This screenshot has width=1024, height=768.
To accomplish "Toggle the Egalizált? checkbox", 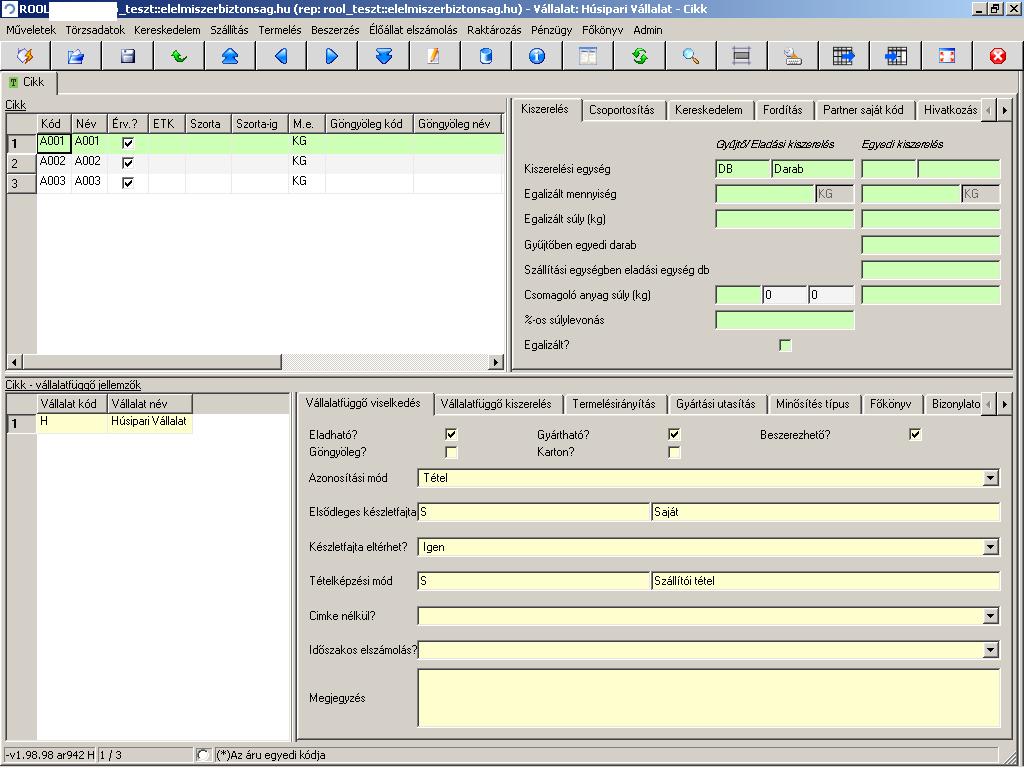I will (x=785, y=345).
